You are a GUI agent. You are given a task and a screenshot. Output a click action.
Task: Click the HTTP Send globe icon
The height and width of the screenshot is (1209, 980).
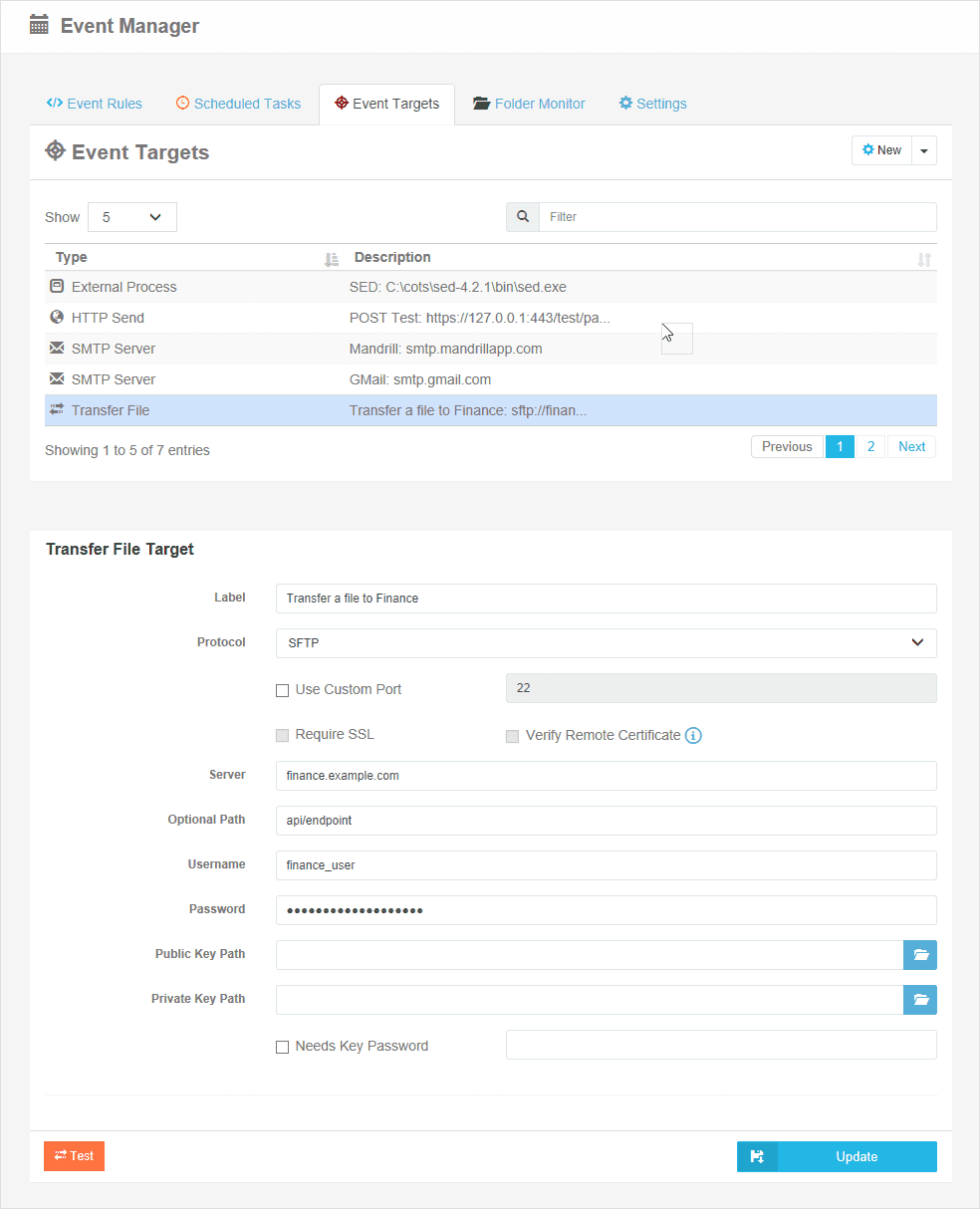(57, 318)
